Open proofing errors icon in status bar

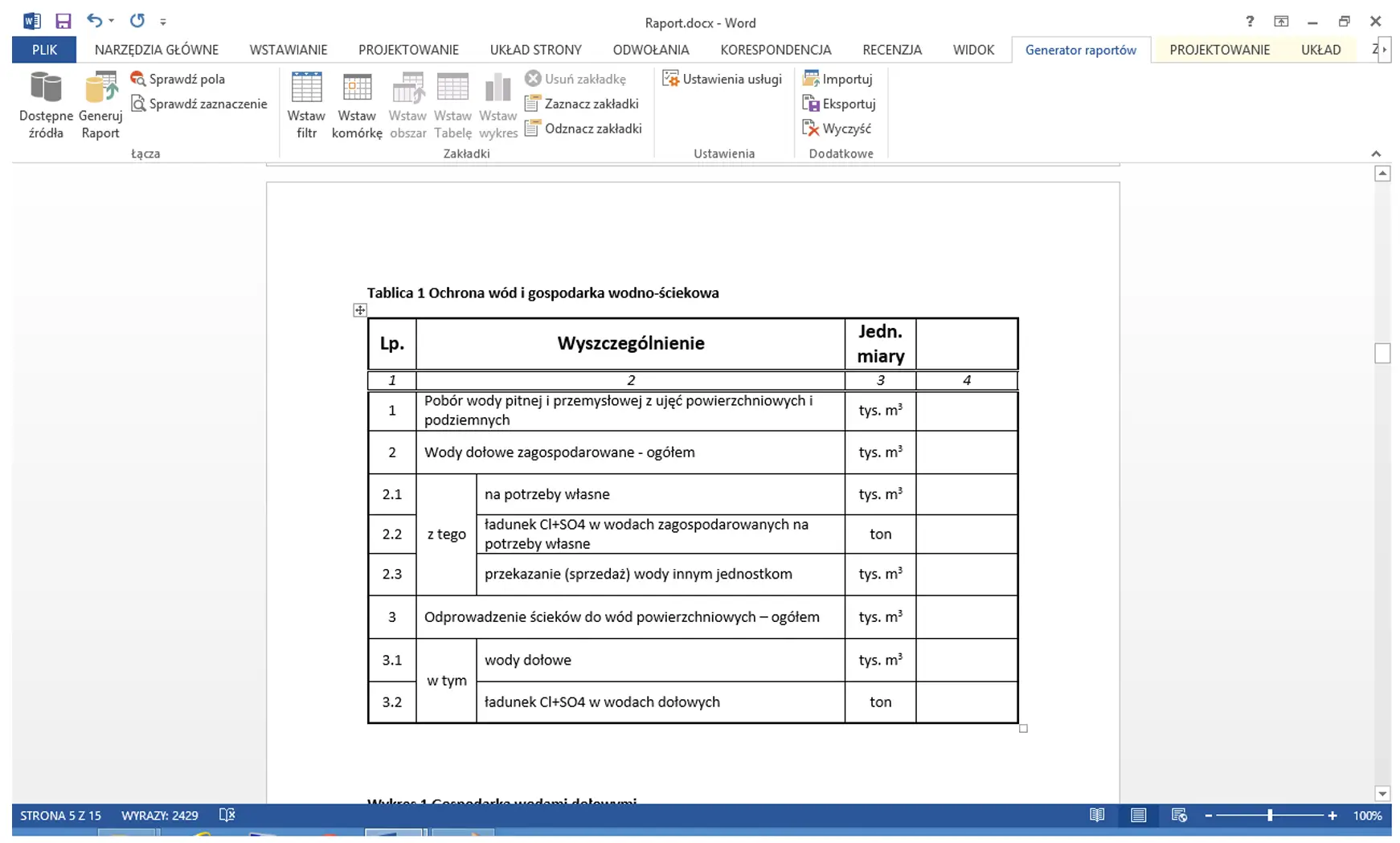pos(227,815)
